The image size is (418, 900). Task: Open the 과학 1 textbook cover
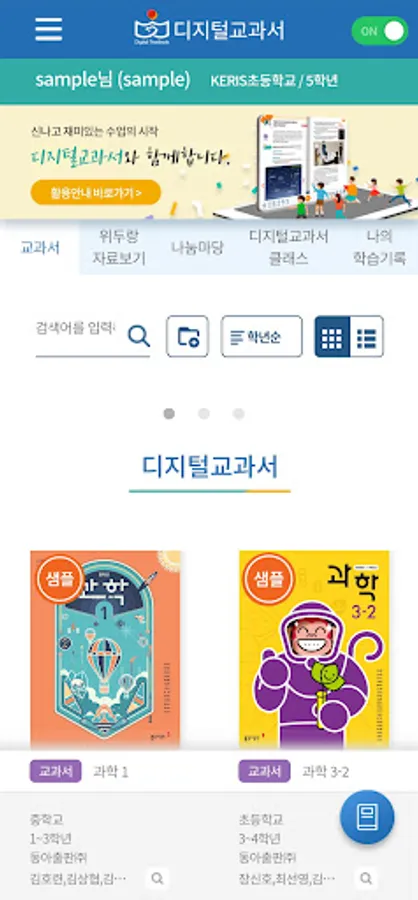[105, 650]
